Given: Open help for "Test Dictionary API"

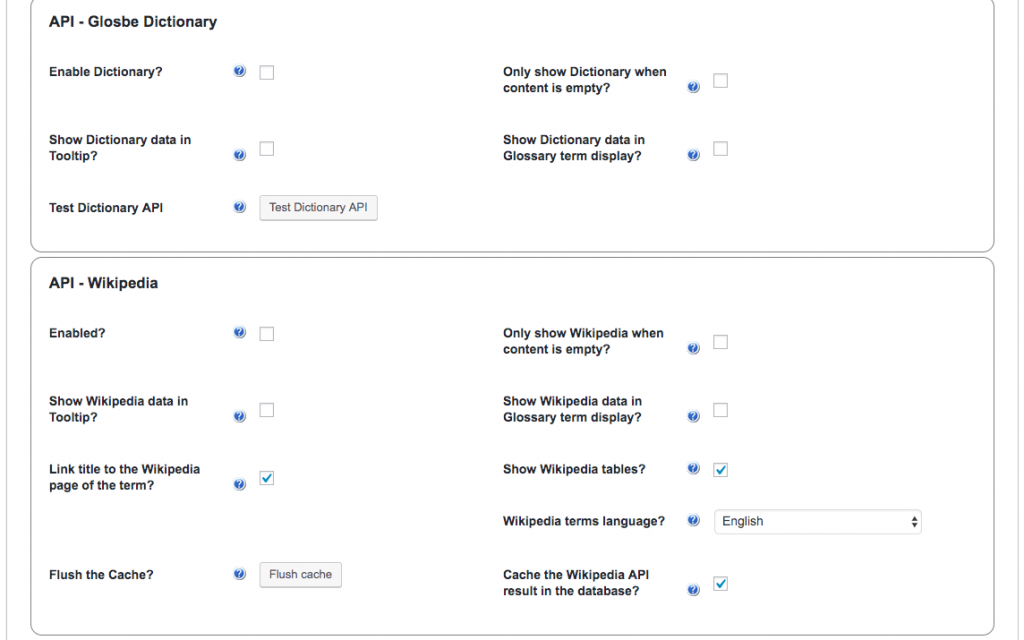Looking at the screenshot, I should pyautogui.click(x=239, y=207).
